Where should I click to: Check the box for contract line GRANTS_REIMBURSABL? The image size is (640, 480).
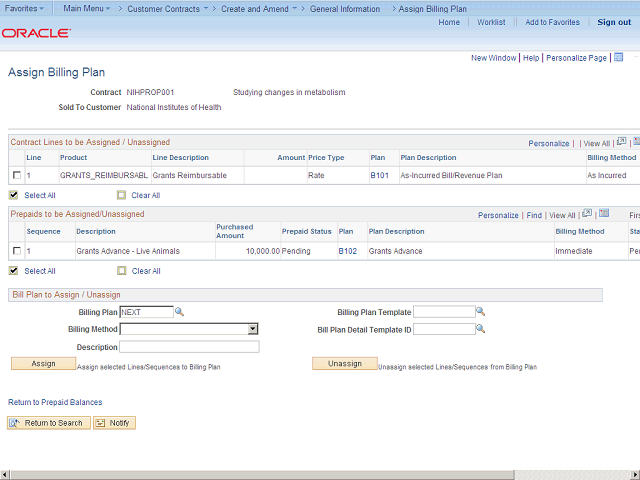coord(17,176)
